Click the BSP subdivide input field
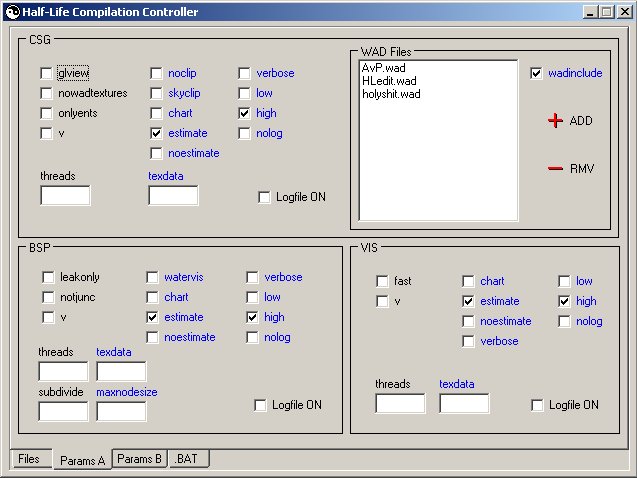This screenshot has width=637, height=478. click(63, 411)
